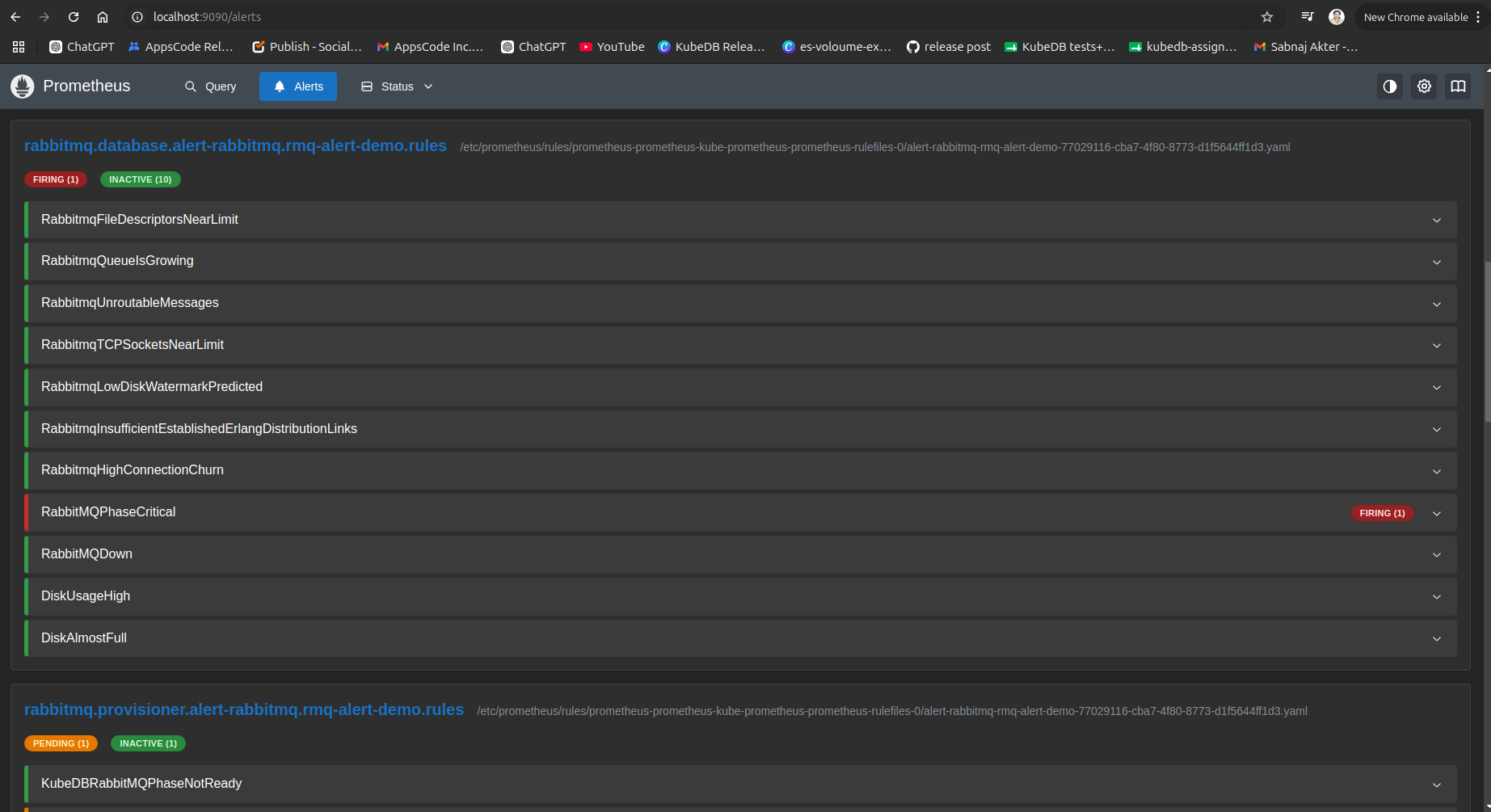Click FIRING (1) badge on RabbitMQPhaseCritical row
Image resolution: width=1491 pixels, height=812 pixels.
click(x=1382, y=513)
